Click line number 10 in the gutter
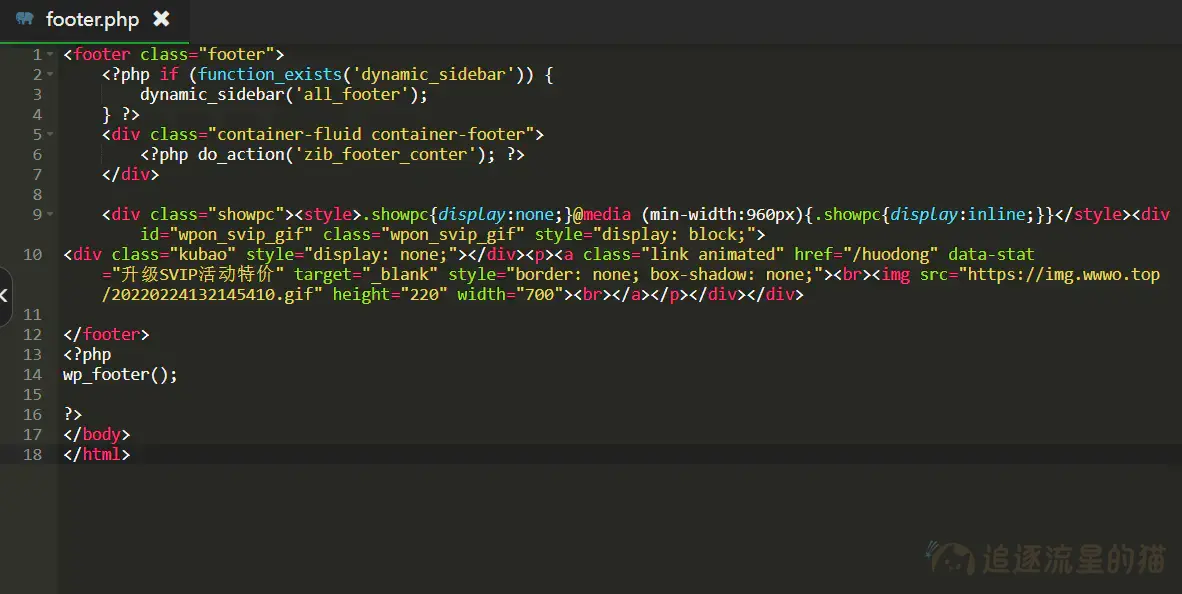 pyautogui.click(x=32, y=255)
